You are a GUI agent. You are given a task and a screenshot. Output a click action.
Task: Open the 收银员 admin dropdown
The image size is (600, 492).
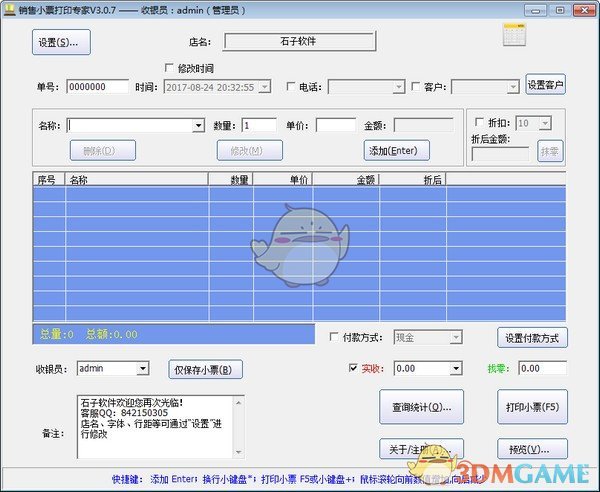tap(142, 368)
